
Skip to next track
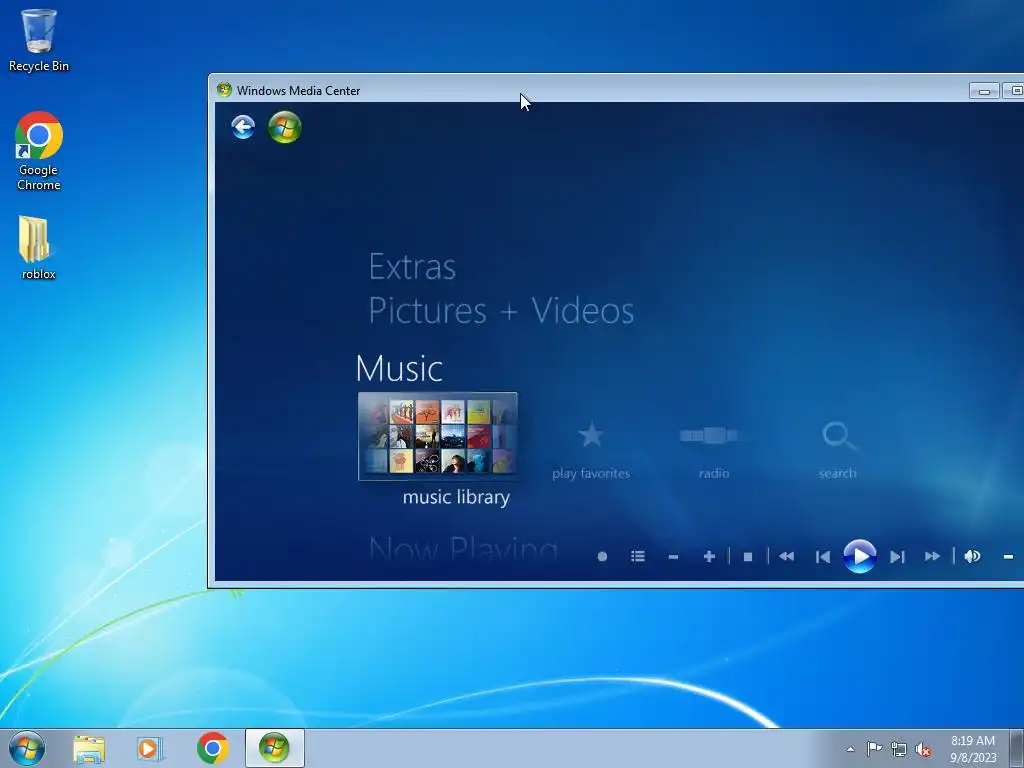tap(897, 556)
